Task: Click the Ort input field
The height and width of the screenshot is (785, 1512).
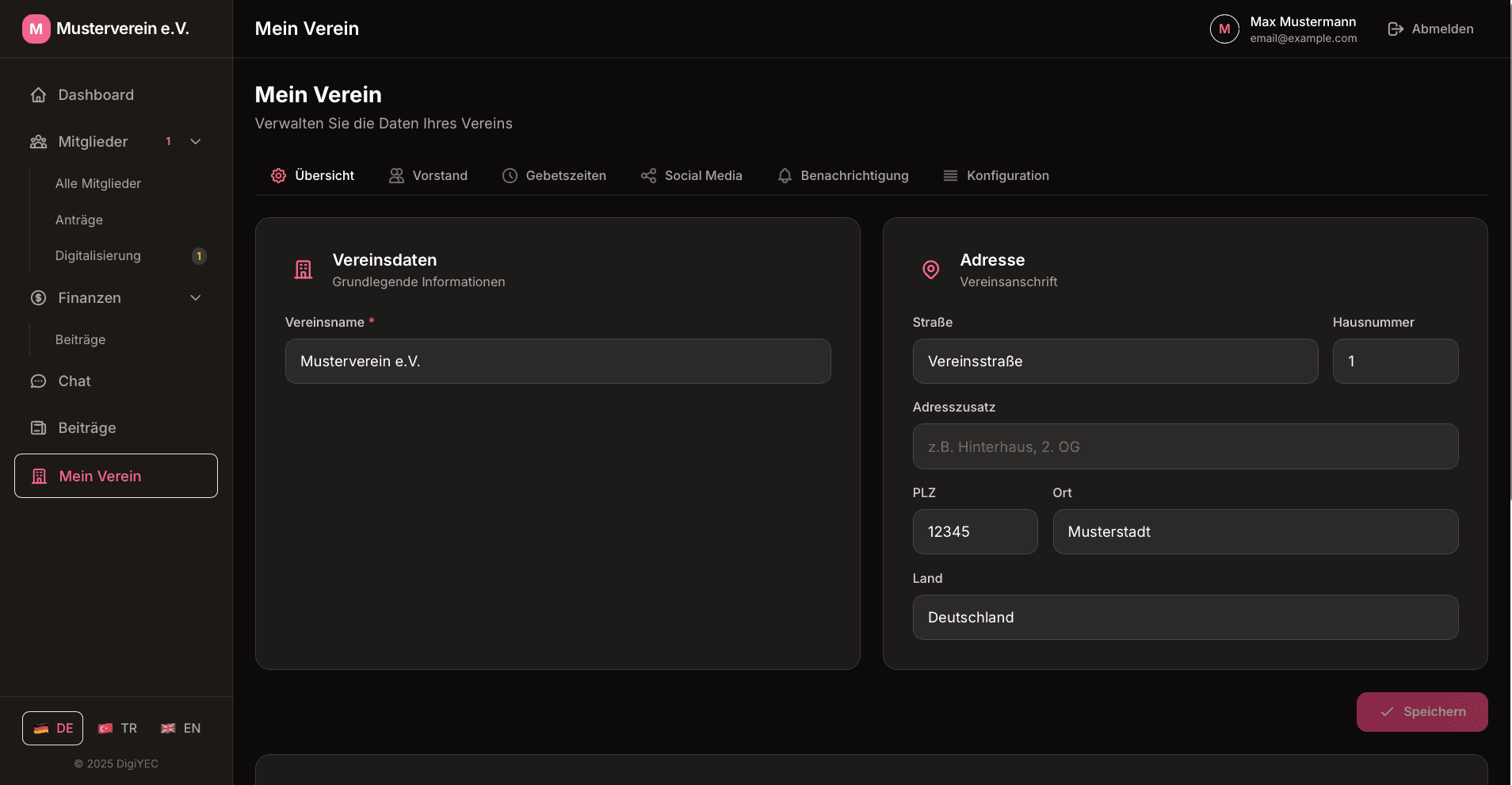Action: (1255, 532)
